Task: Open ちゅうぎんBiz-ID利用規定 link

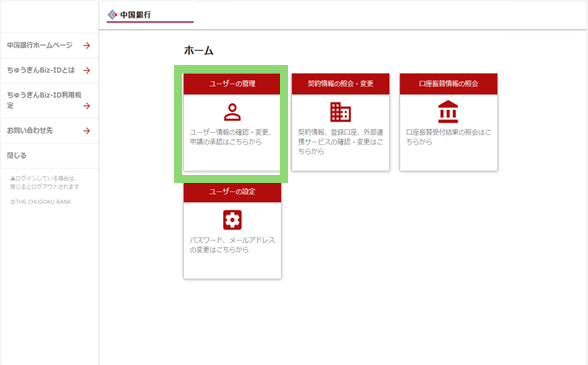Action: [x=44, y=100]
